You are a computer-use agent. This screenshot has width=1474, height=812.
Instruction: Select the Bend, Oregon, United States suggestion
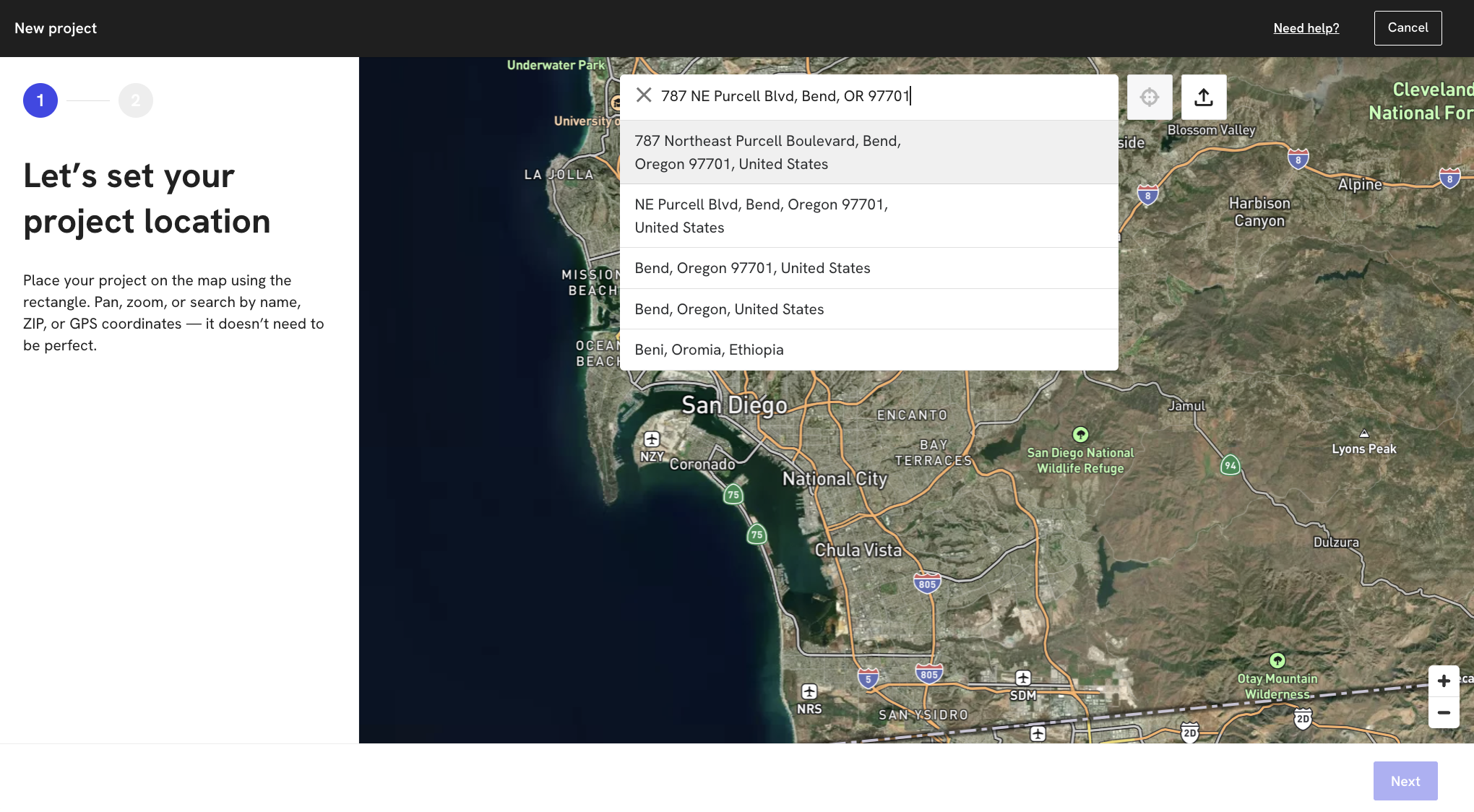(x=729, y=308)
